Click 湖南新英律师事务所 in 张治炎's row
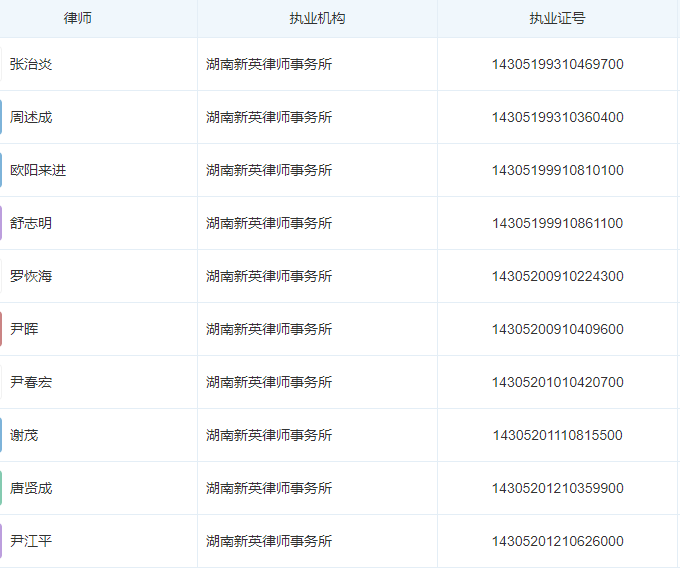 [269, 64]
